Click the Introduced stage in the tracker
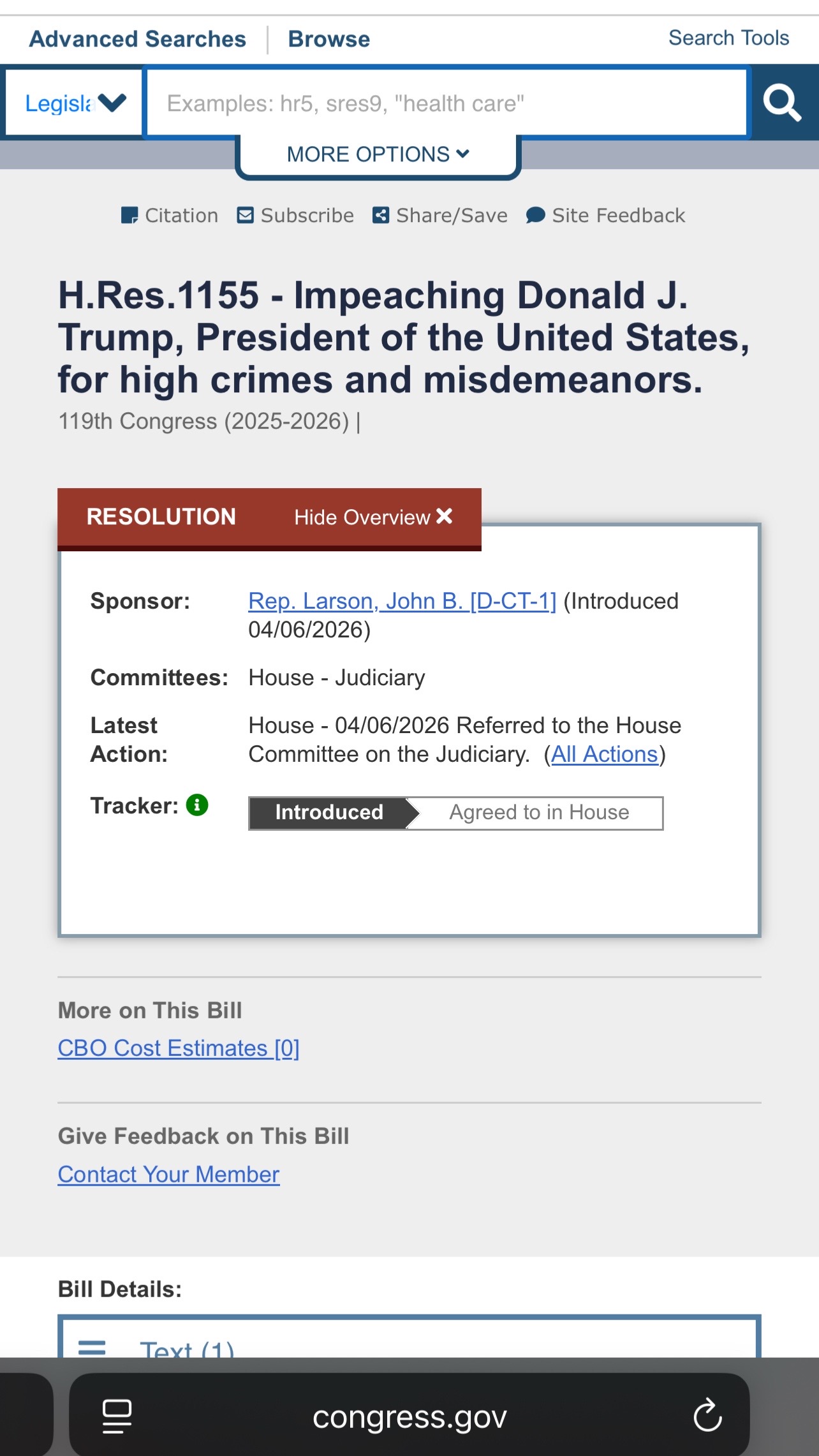Screen dimensions: 819x1456 tap(329, 812)
